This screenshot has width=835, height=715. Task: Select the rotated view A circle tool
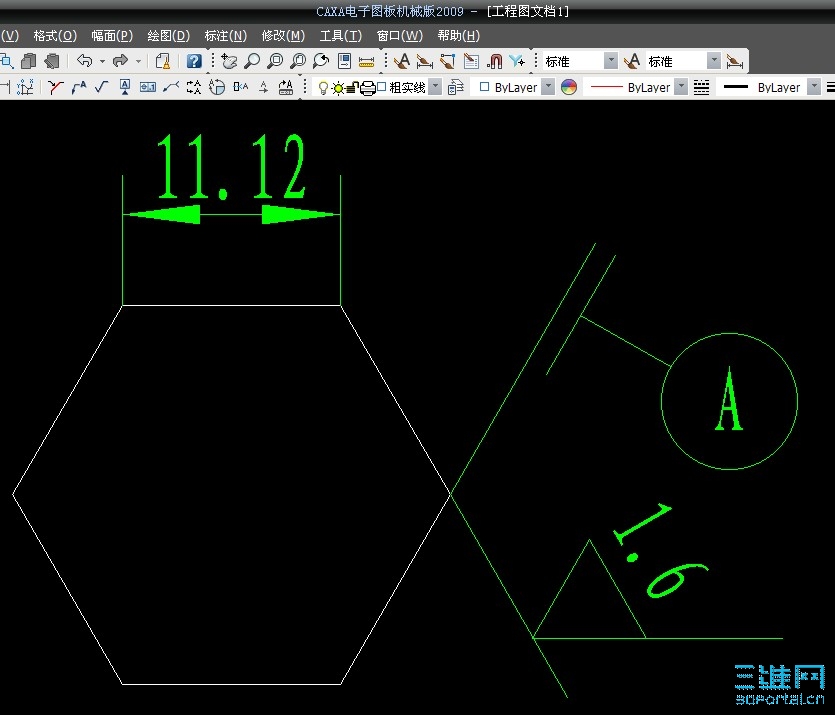tap(217, 87)
